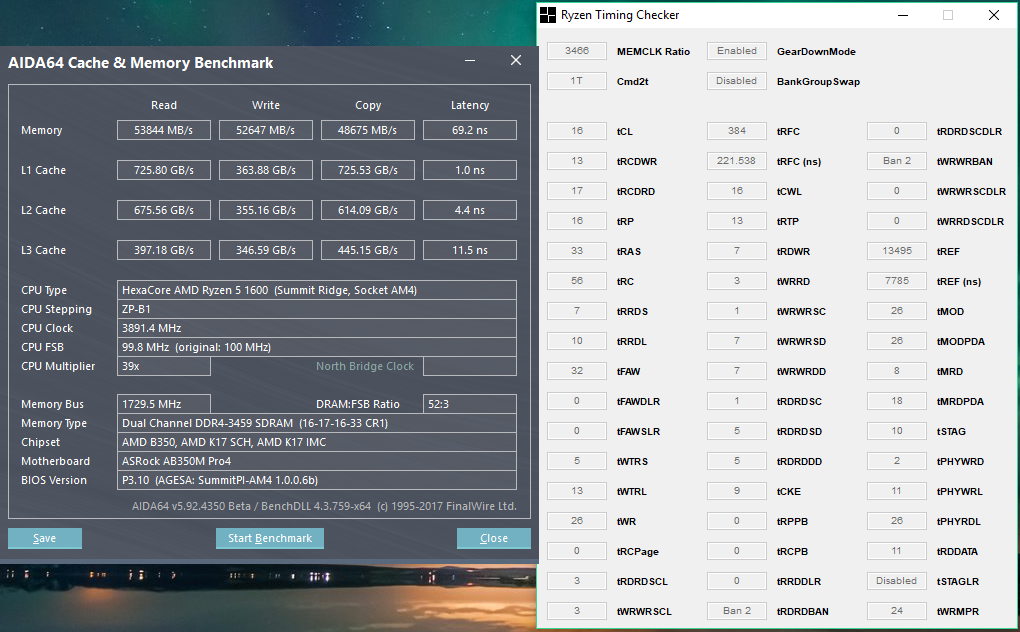Click the BankGroupSwap Disabled field
The width and height of the screenshot is (1020, 632).
737,81
